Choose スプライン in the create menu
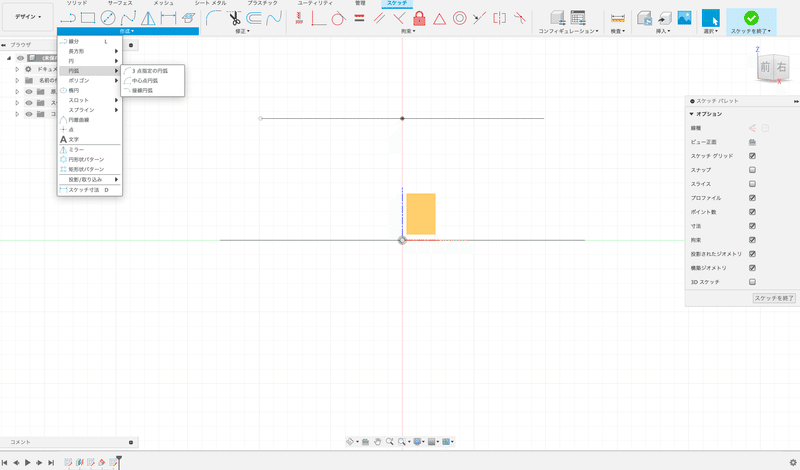The image size is (800, 470). [x=89, y=110]
